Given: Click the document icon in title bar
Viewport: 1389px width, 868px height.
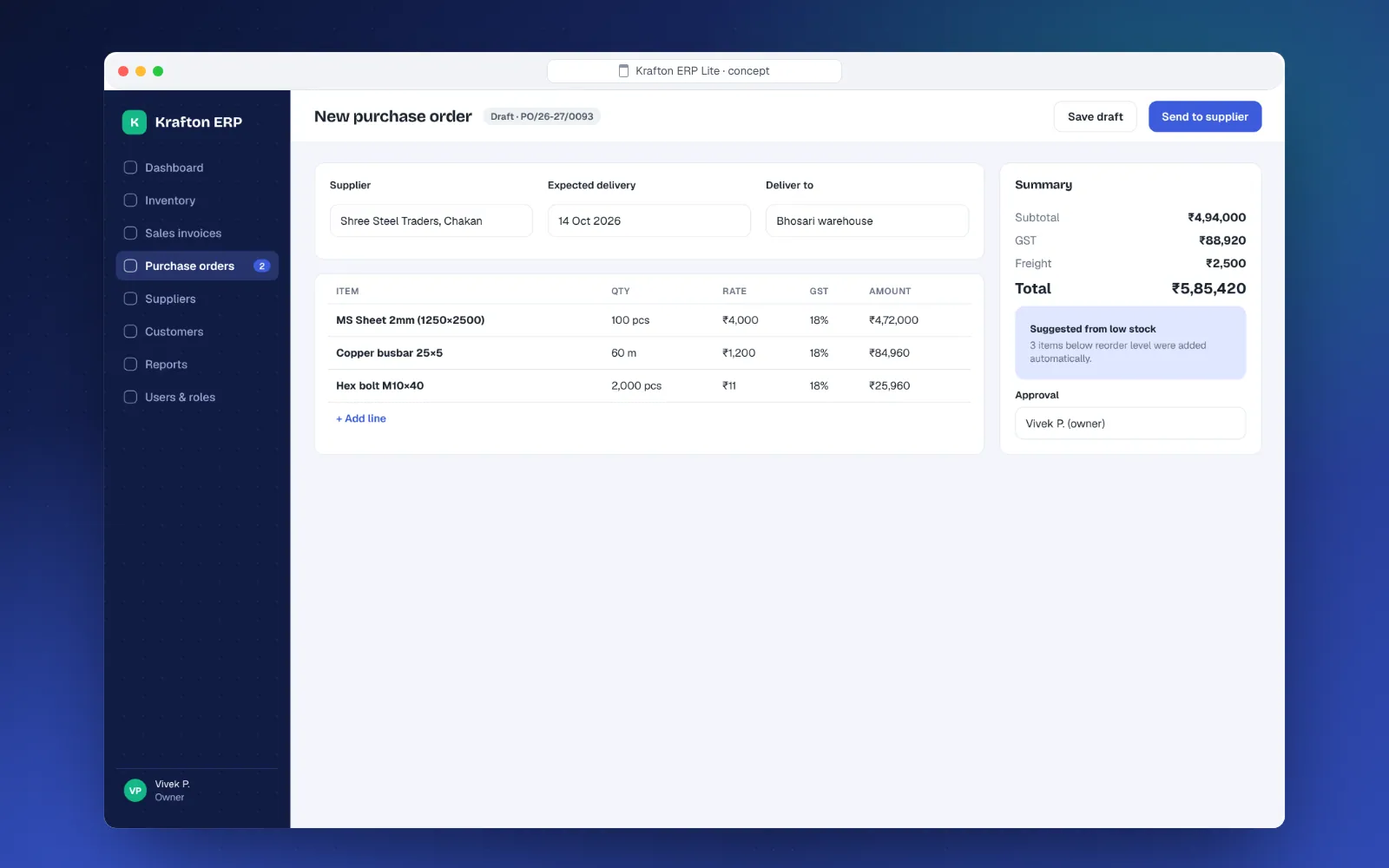Looking at the screenshot, I should click(x=623, y=71).
